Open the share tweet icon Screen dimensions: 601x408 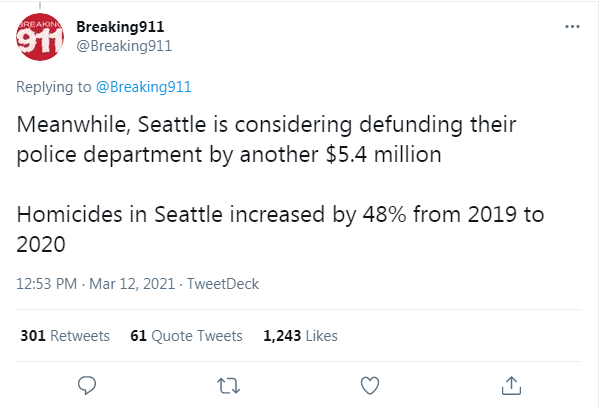tap(511, 385)
